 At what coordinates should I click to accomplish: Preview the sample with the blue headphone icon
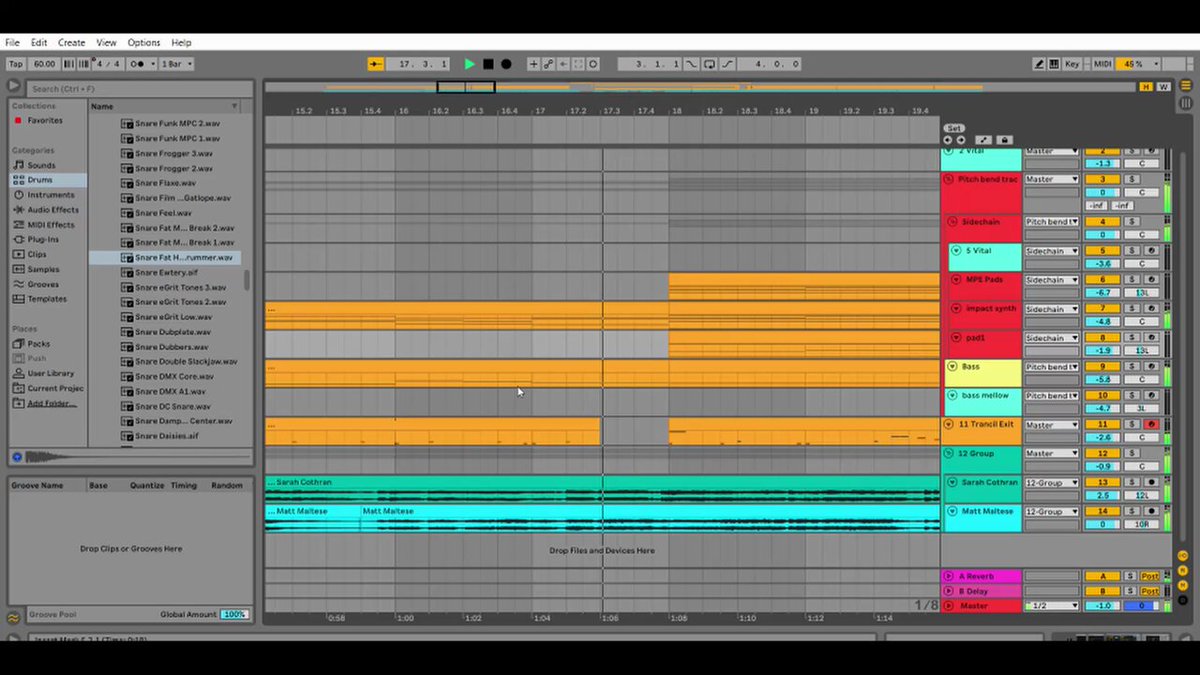tap(17, 457)
